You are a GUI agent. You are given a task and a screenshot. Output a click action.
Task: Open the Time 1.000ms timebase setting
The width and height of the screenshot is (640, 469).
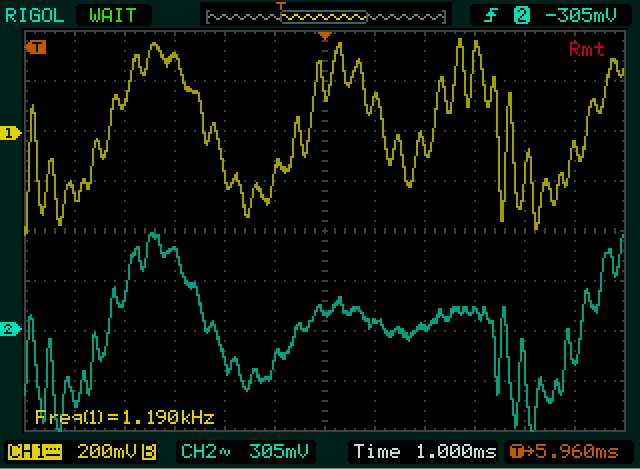click(421, 450)
